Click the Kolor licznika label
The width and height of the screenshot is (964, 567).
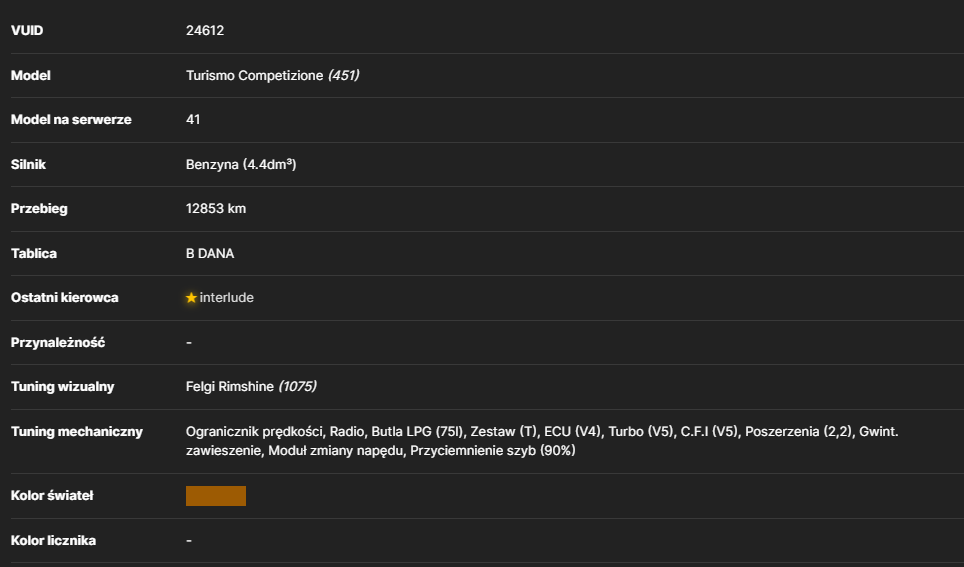[53, 541]
